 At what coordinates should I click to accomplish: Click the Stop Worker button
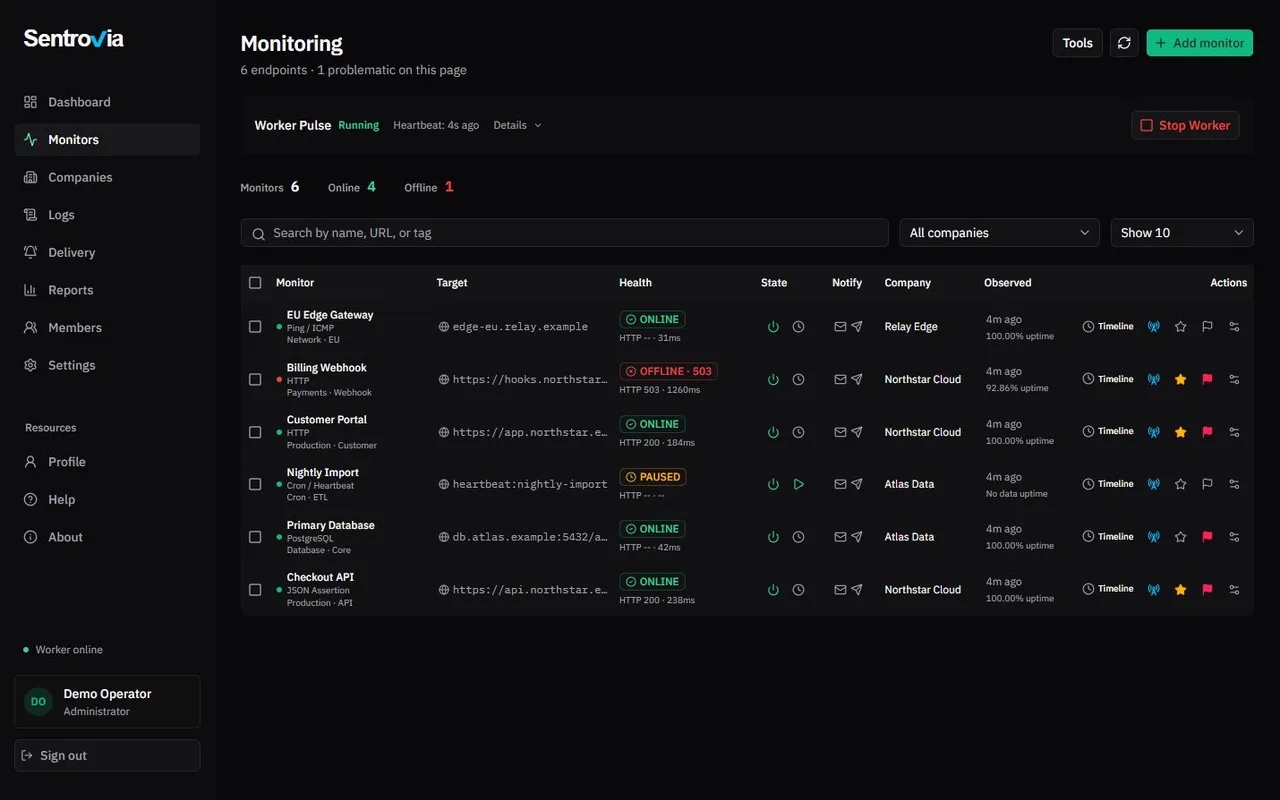pos(1185,125)
